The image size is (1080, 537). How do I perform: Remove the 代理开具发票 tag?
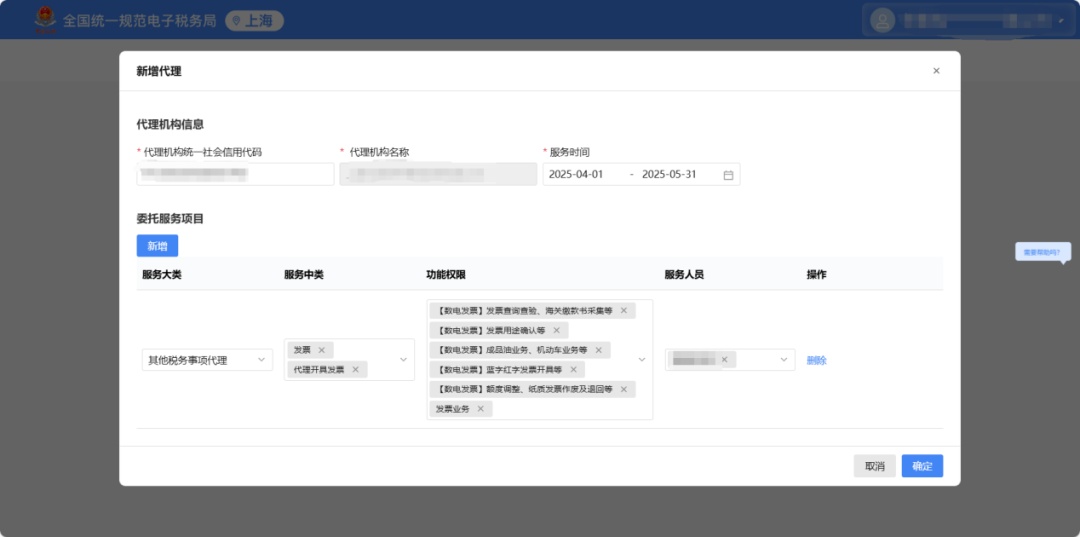click(x=355, y=370)
